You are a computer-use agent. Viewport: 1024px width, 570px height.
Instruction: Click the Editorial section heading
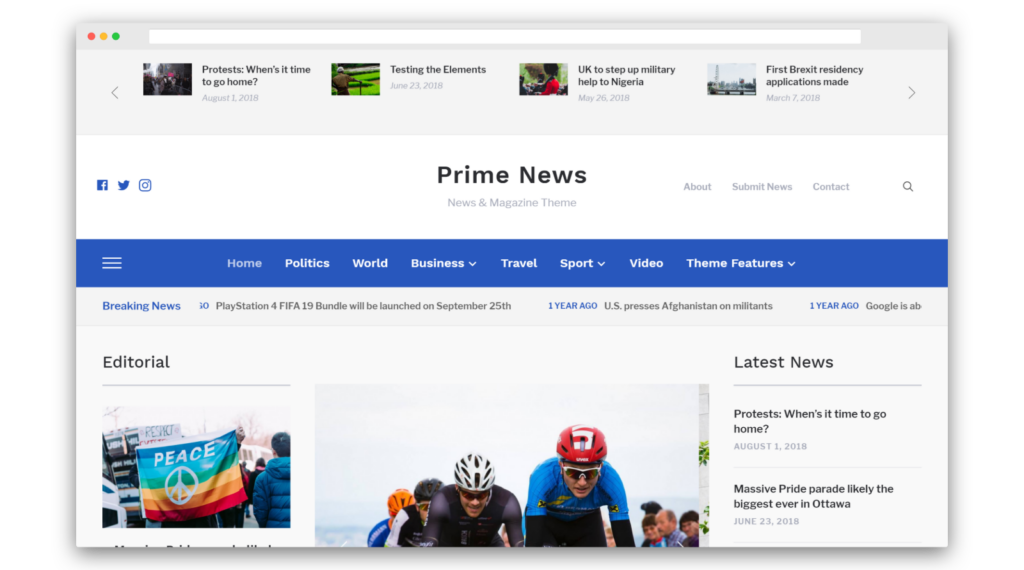coord(136,362)
